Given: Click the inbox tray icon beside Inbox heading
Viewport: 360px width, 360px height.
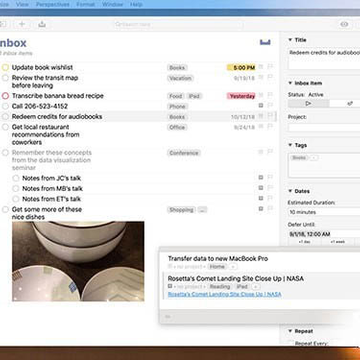Looking at the screenshot, I should click(x=265, y=42).
